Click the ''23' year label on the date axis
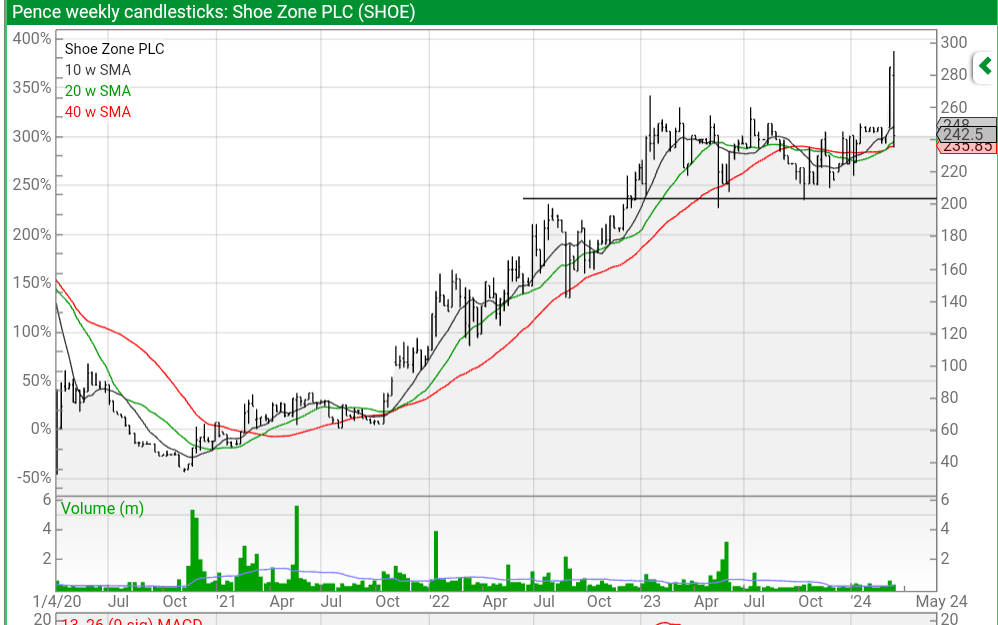This screenshot has width=998, height=625. (650, 601)
